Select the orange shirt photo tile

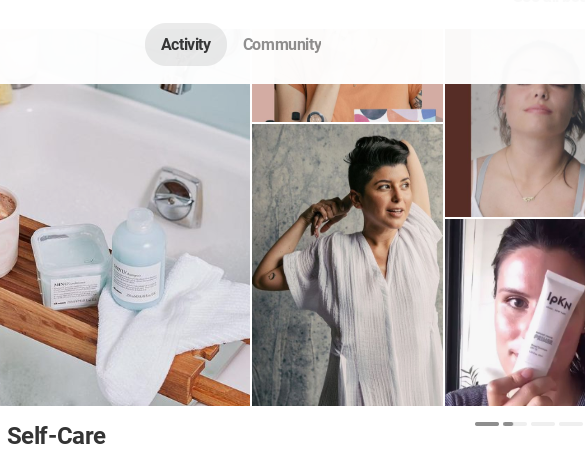(347, 103)
